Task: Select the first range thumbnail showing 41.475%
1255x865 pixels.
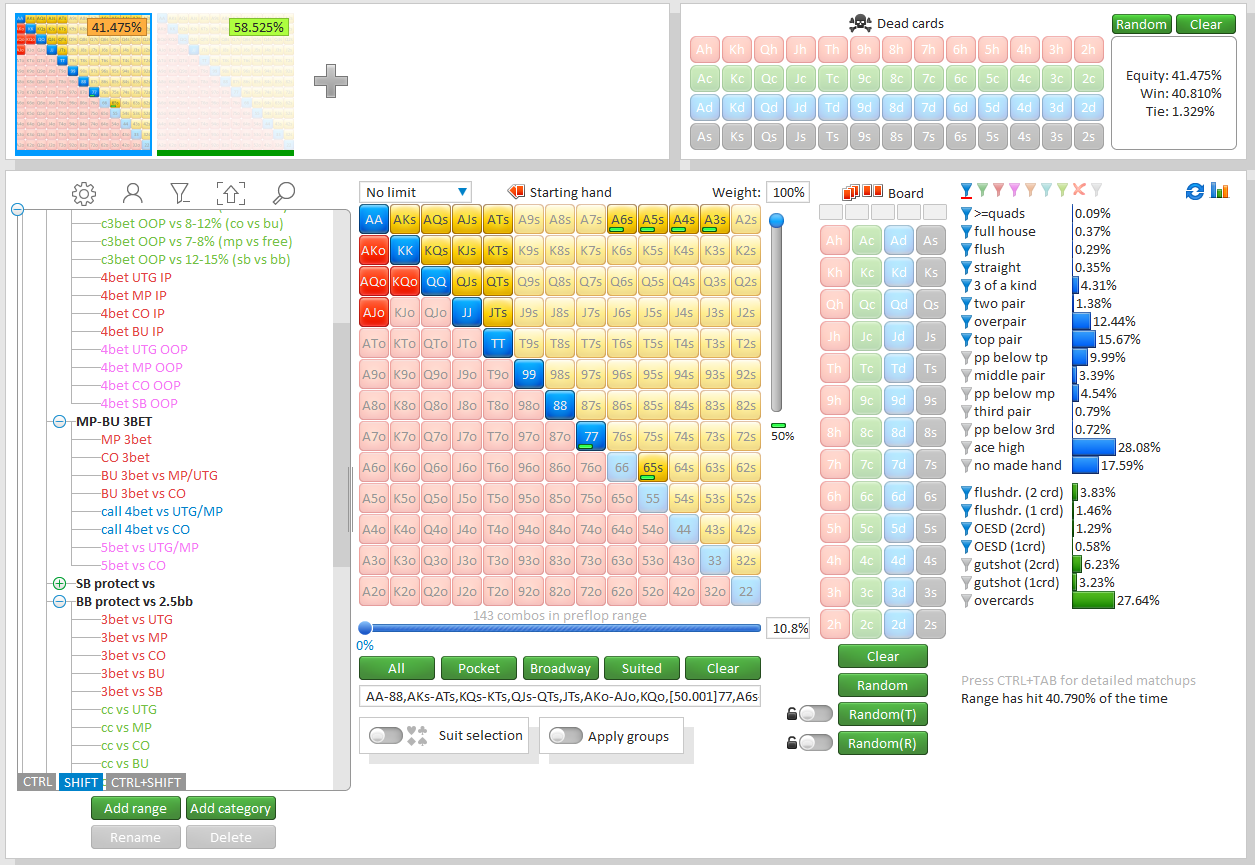Action: 83,85
